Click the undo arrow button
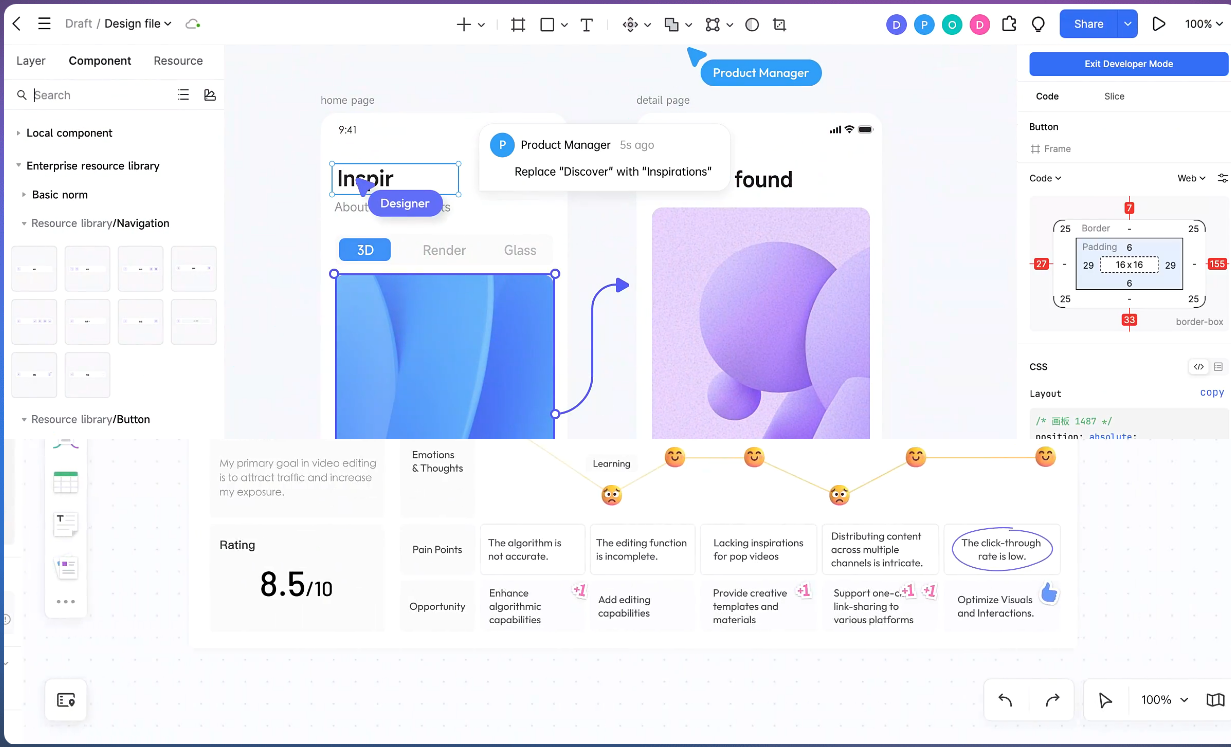This screenshot has height=747, width=1231. (x=1005, y=700)
